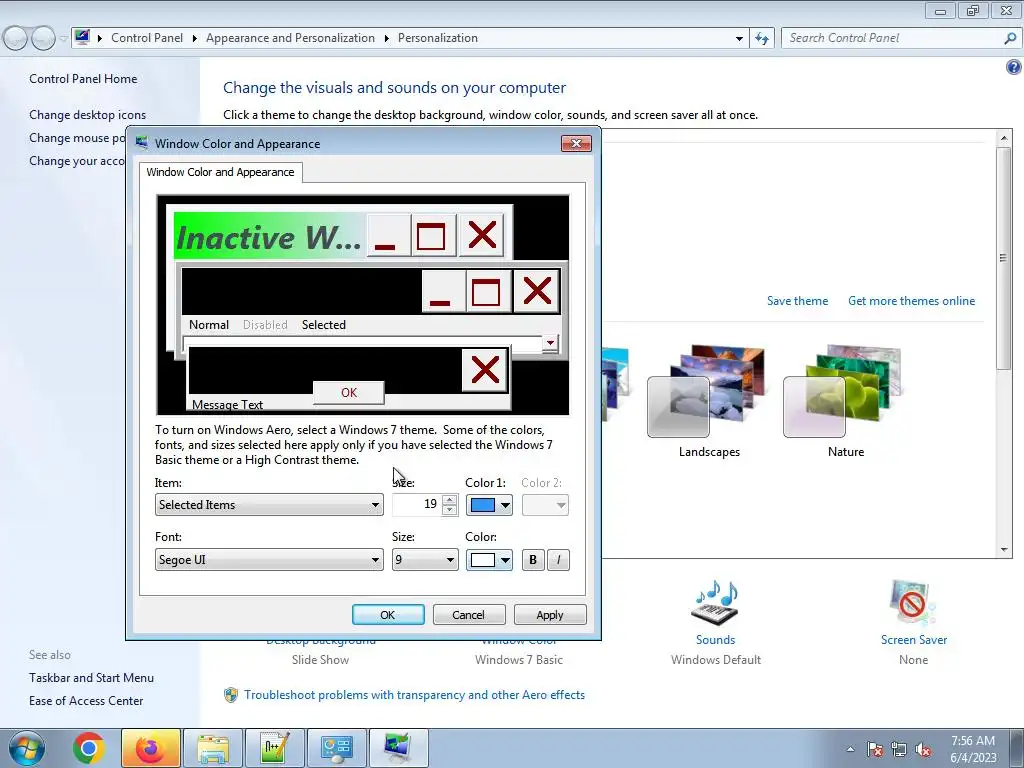Expand the Control Panel breadcrumb arrow
Screen dimensions: 1024x768
pos(194,39)
